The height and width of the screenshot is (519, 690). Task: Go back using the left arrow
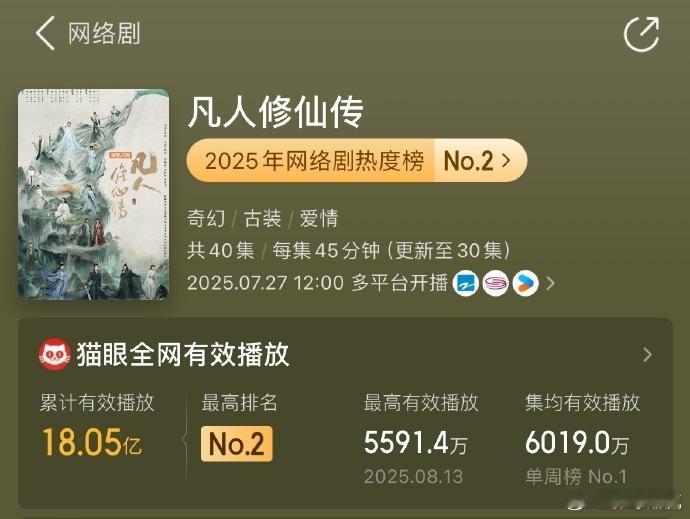pos(45,33)
